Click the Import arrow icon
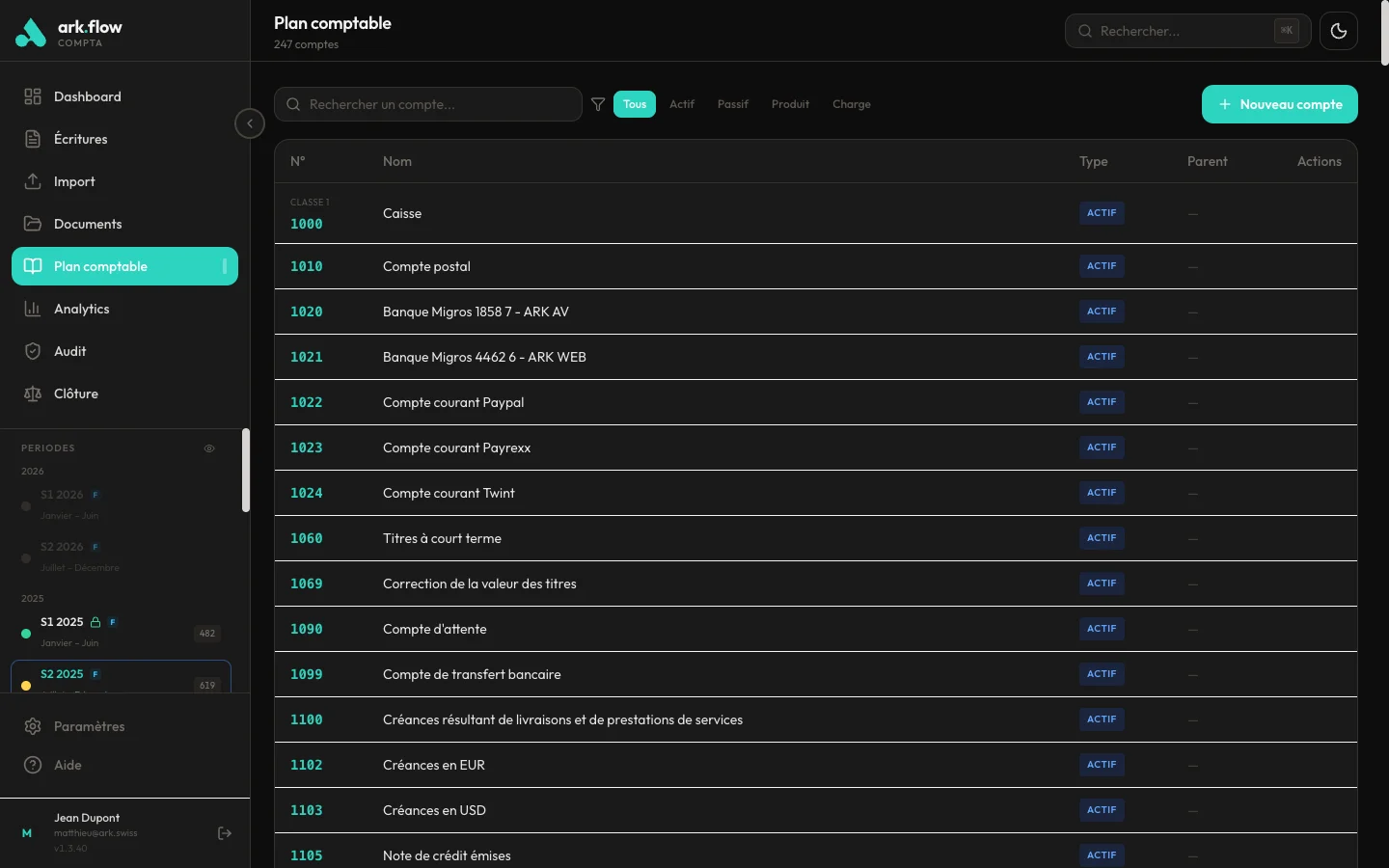Viewport: 1389px width, 868px height. coord(32,181)
